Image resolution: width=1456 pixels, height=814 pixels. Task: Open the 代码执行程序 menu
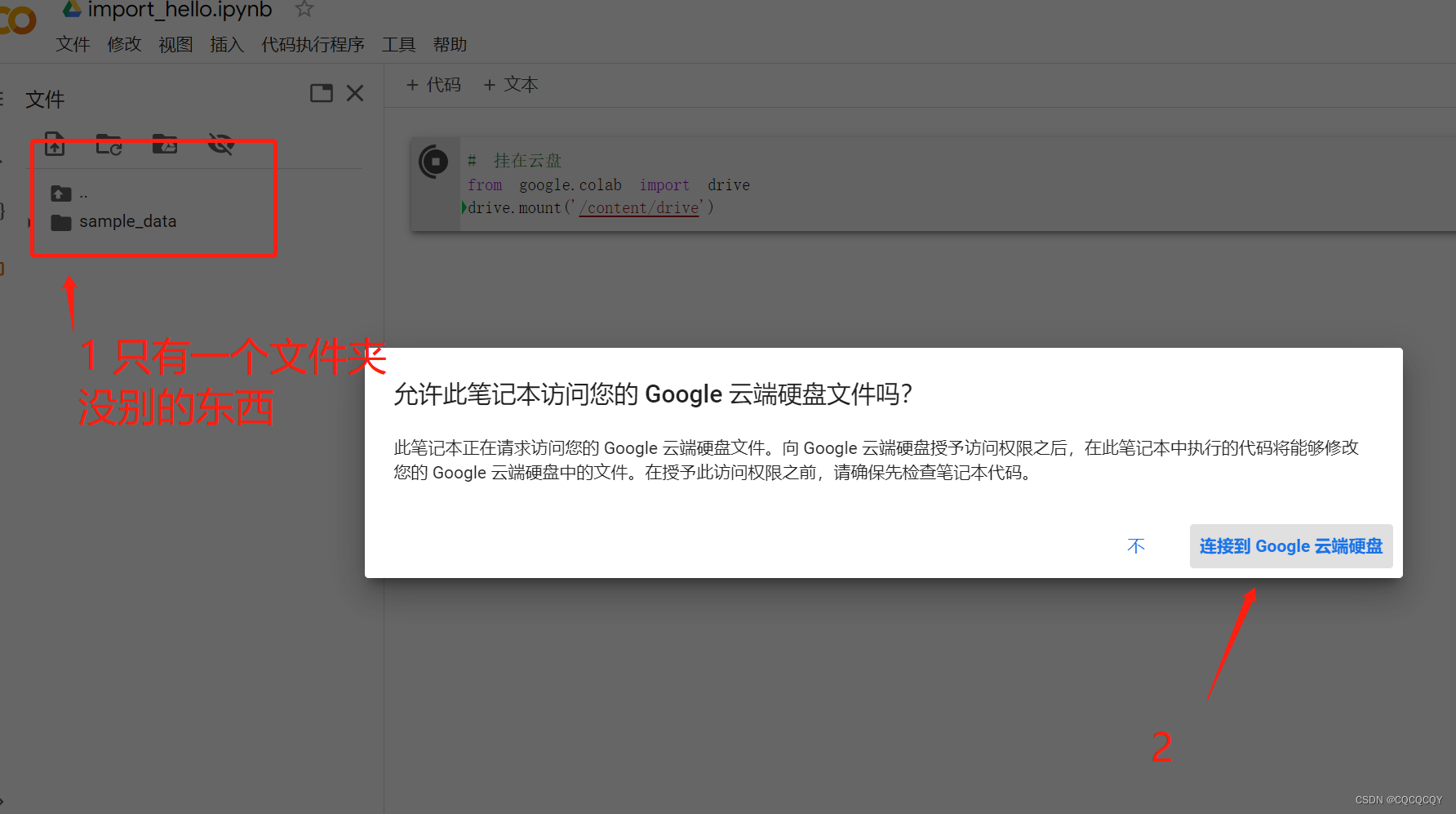(x=313, y=44)
